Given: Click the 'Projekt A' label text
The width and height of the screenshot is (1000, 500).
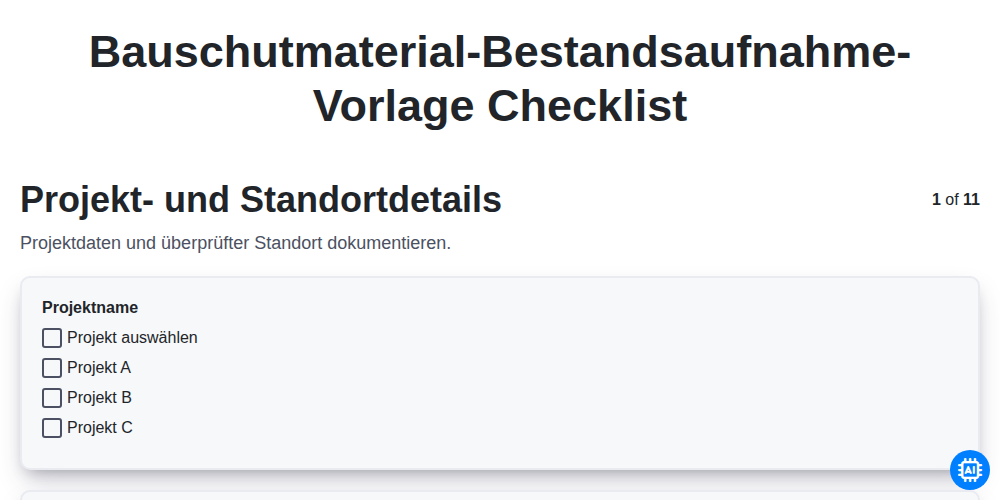Looking at the screenshot, I should 99,367.
